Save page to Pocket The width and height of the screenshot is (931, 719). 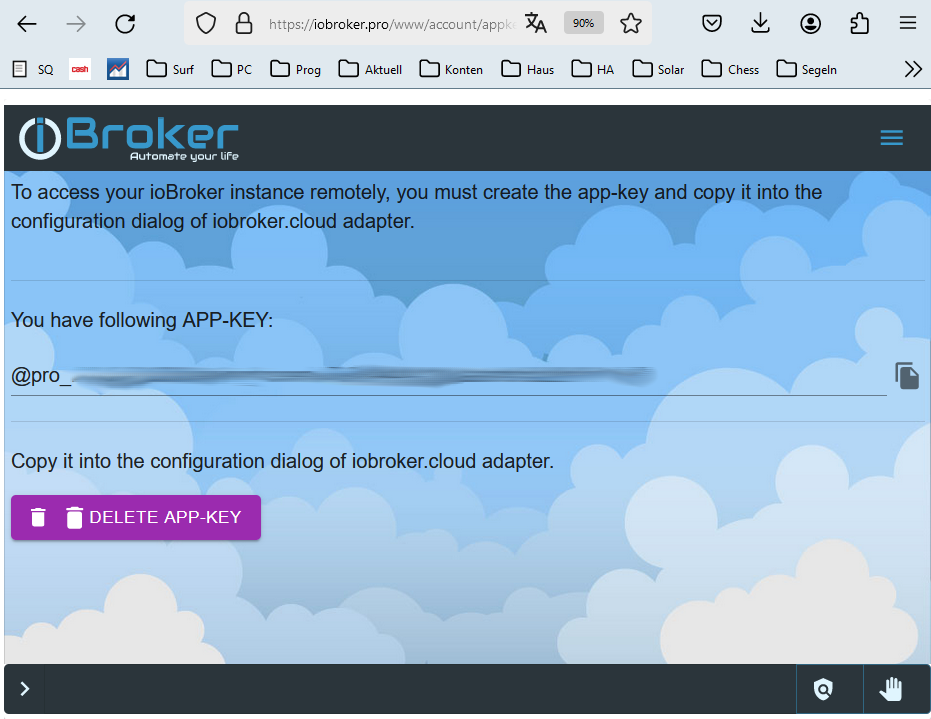click(711, 24)
